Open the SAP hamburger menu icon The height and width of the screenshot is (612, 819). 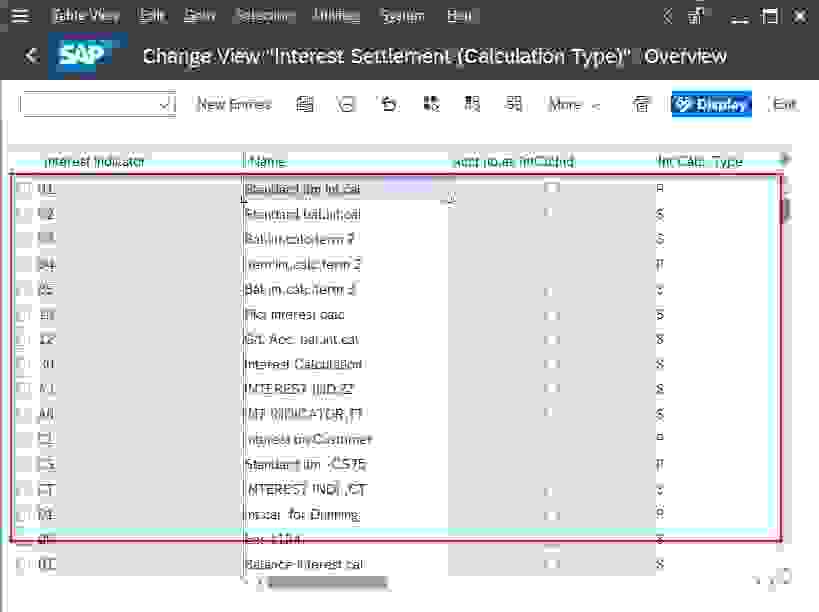[x=19, y=15]
